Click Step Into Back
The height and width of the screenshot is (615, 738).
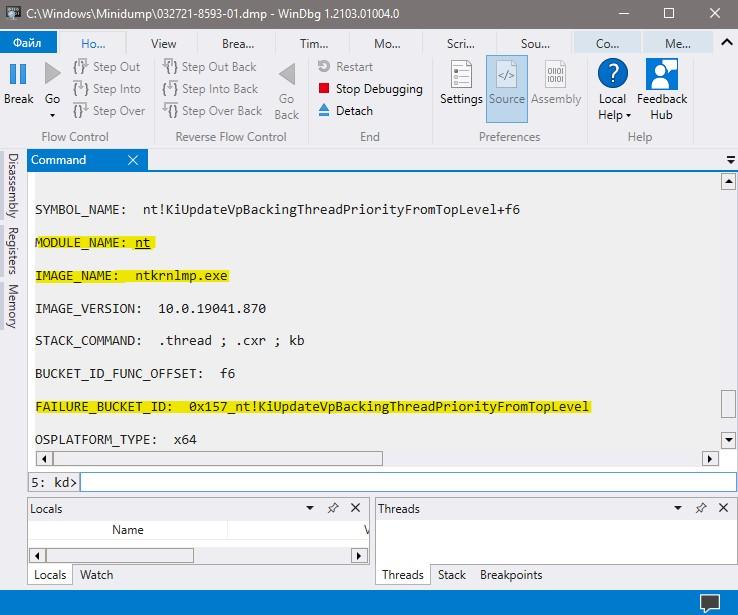pyautogui.click(x=210, y=88)
